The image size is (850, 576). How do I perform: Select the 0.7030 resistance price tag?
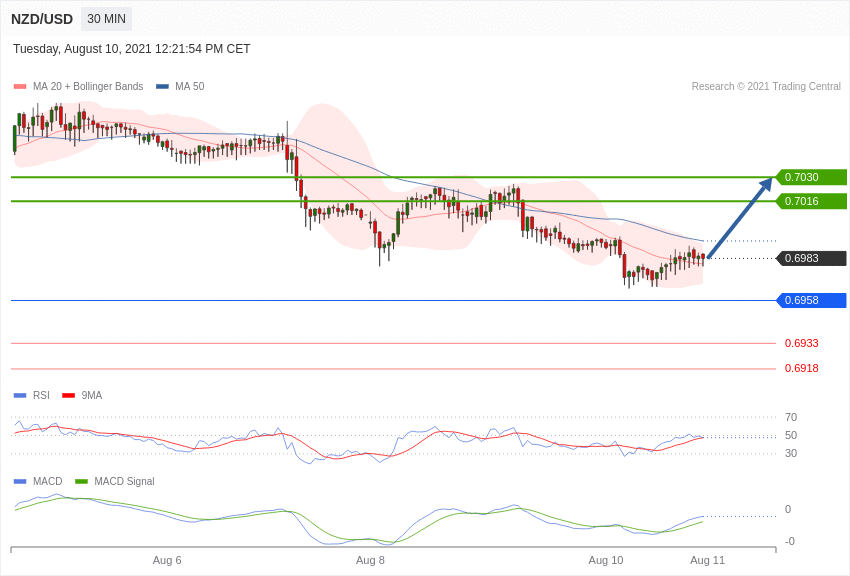point(811,177)
